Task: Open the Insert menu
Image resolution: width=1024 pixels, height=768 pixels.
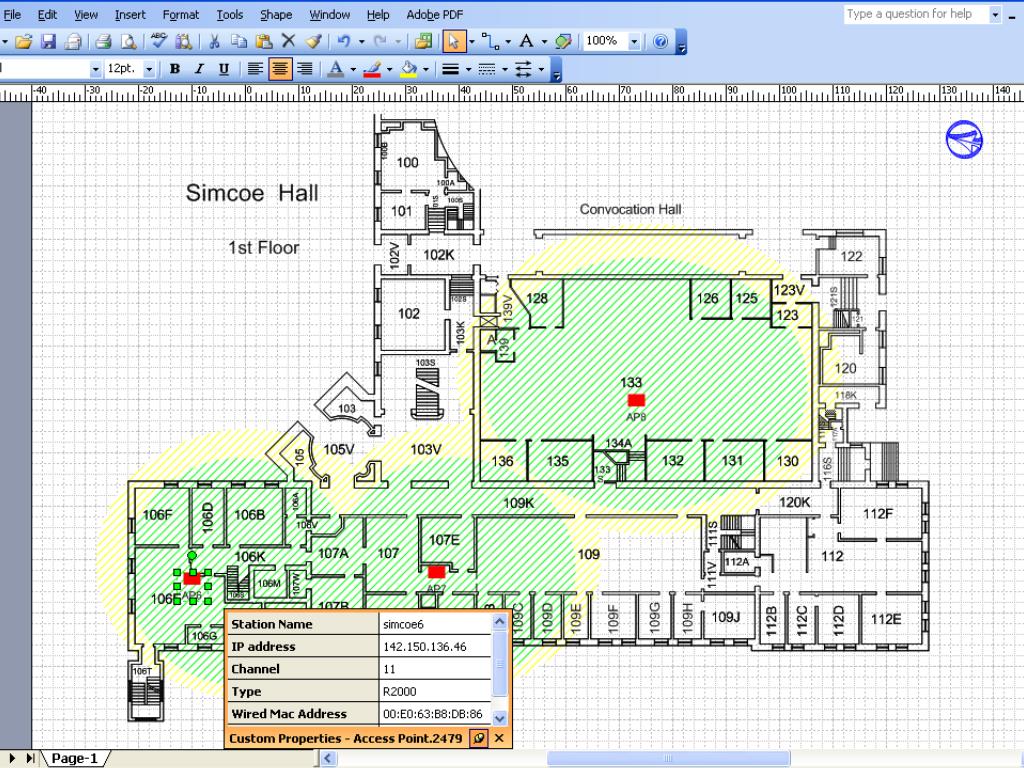Action: tap(130, 14)
